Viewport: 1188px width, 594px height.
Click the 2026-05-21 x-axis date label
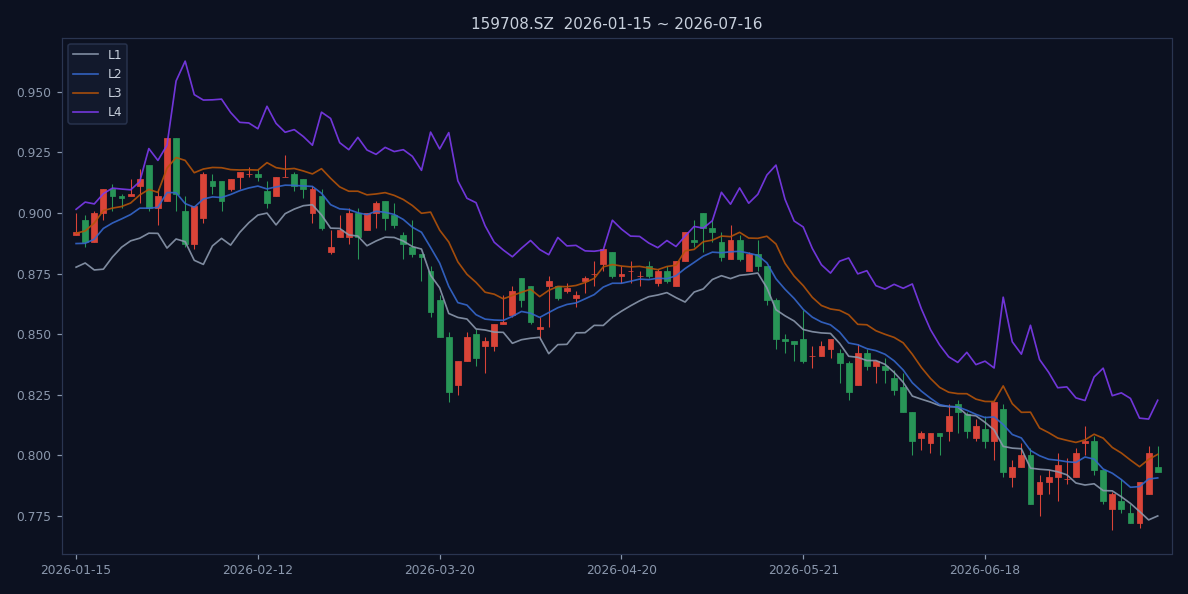(x=803, y=570)
